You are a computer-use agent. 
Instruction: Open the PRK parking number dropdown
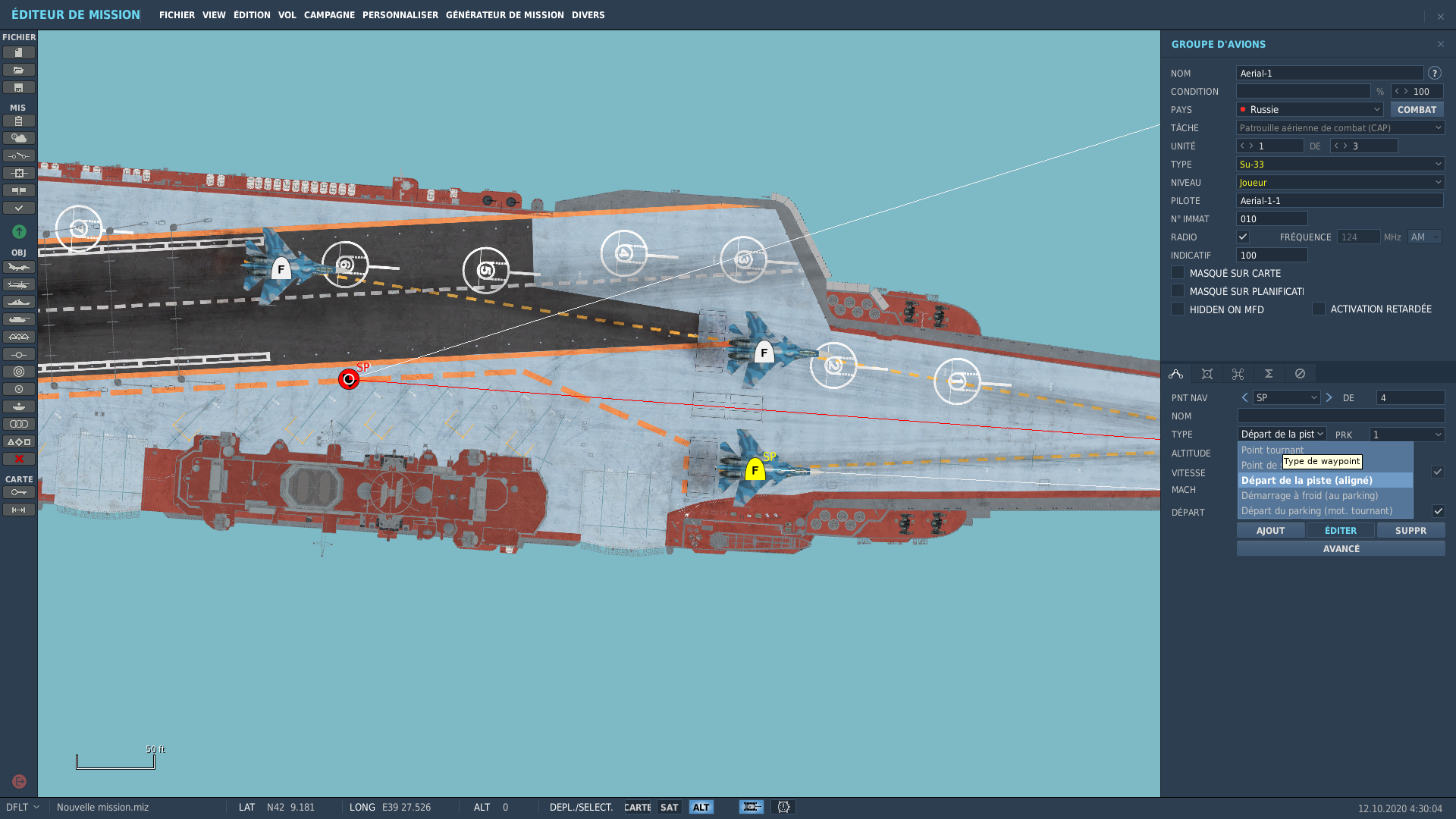click(x=1407, y=435)
